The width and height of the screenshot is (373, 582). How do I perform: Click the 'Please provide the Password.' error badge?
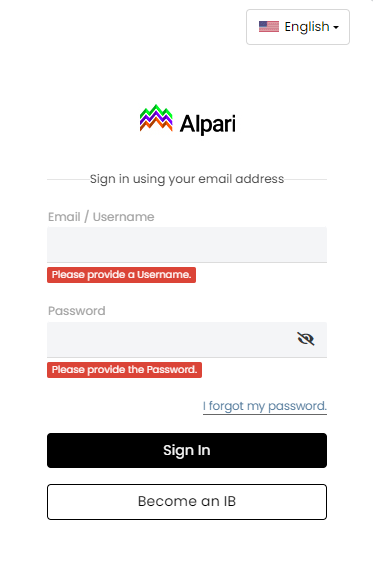coord(124,370)
